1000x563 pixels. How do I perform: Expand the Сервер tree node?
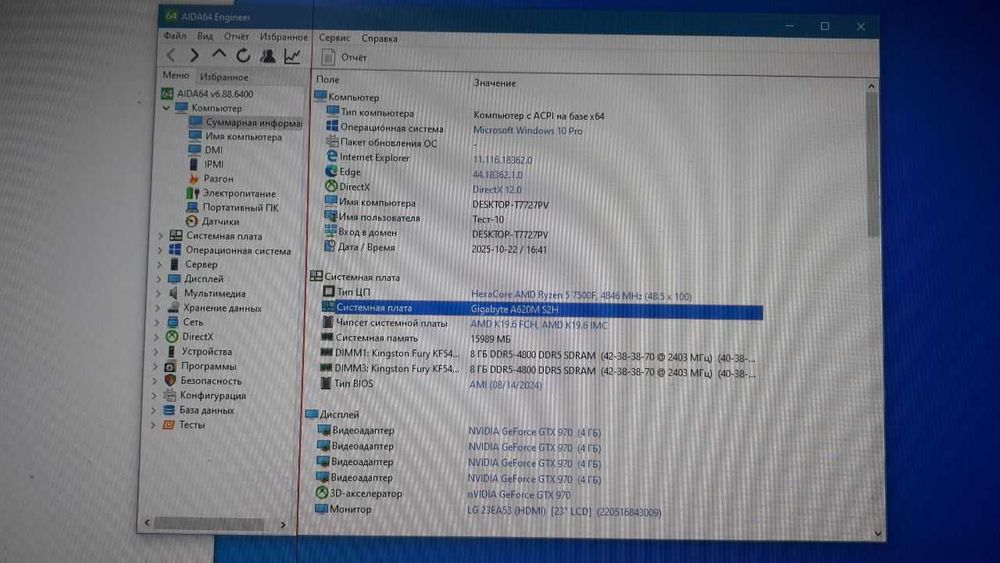click(x=159, y=265)
